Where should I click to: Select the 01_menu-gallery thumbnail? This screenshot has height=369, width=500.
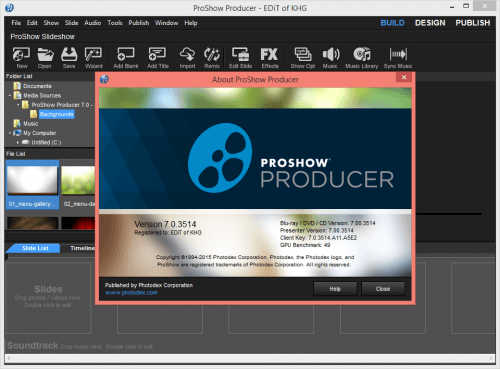[32, 184]
